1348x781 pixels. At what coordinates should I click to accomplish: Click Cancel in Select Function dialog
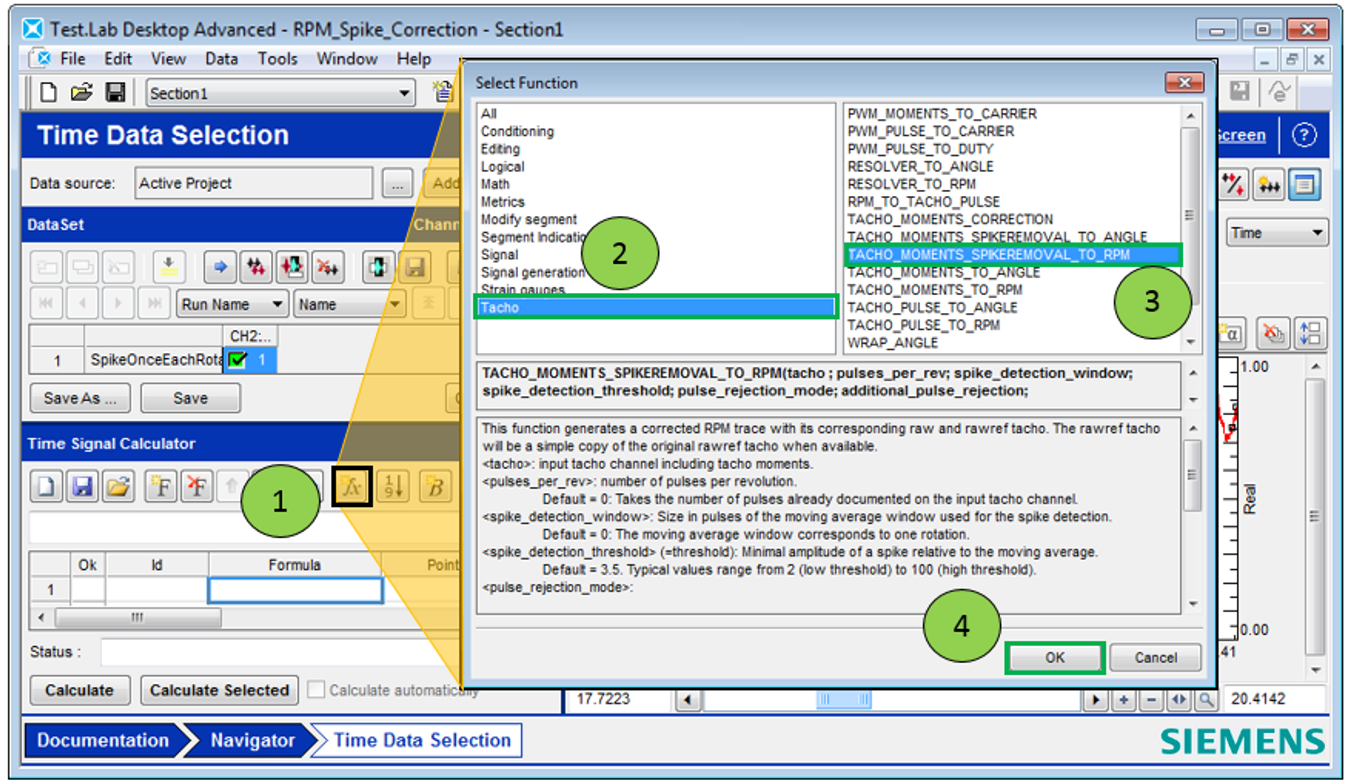[1156, 657]
